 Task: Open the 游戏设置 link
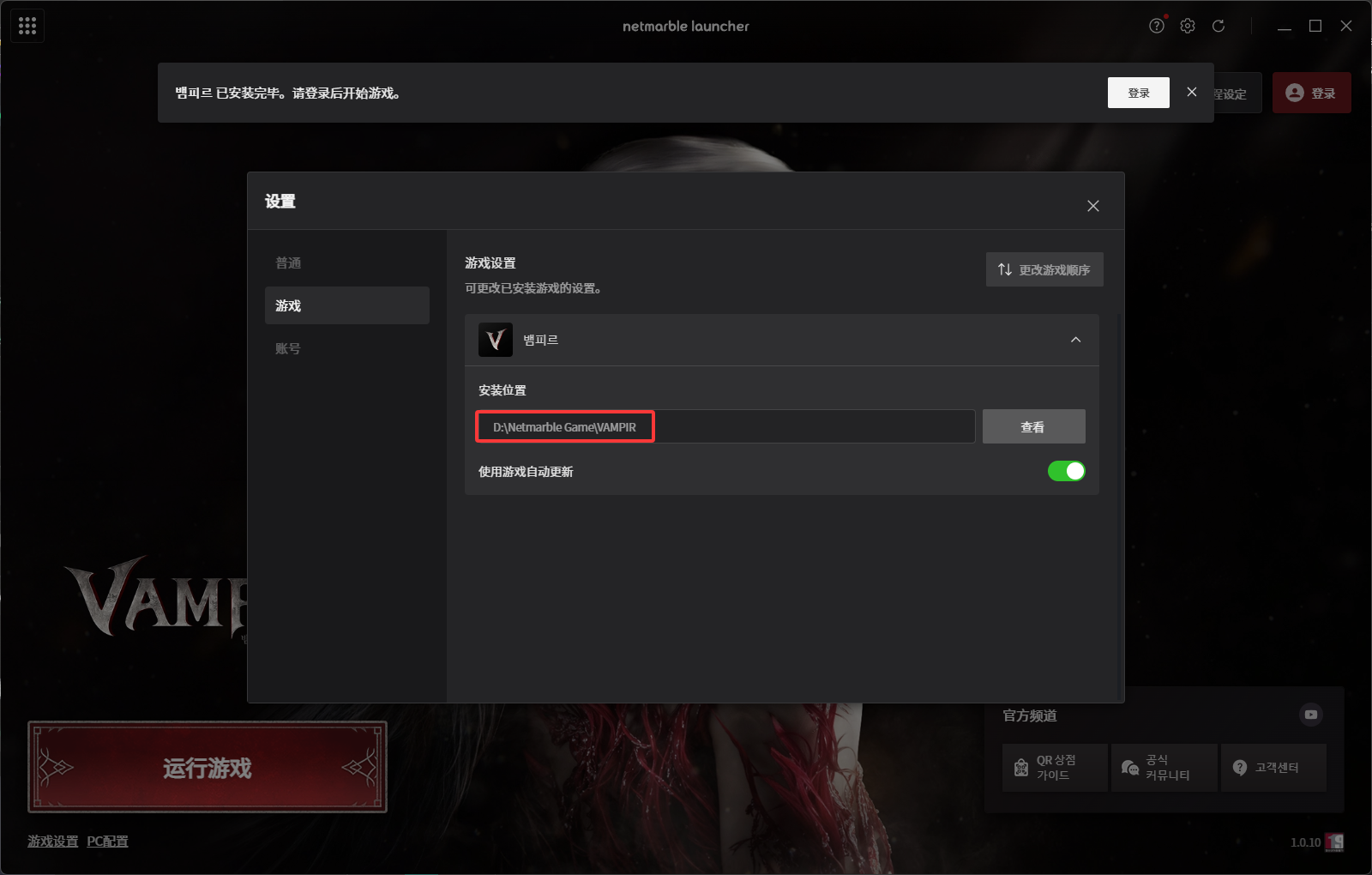click(52, 842)
